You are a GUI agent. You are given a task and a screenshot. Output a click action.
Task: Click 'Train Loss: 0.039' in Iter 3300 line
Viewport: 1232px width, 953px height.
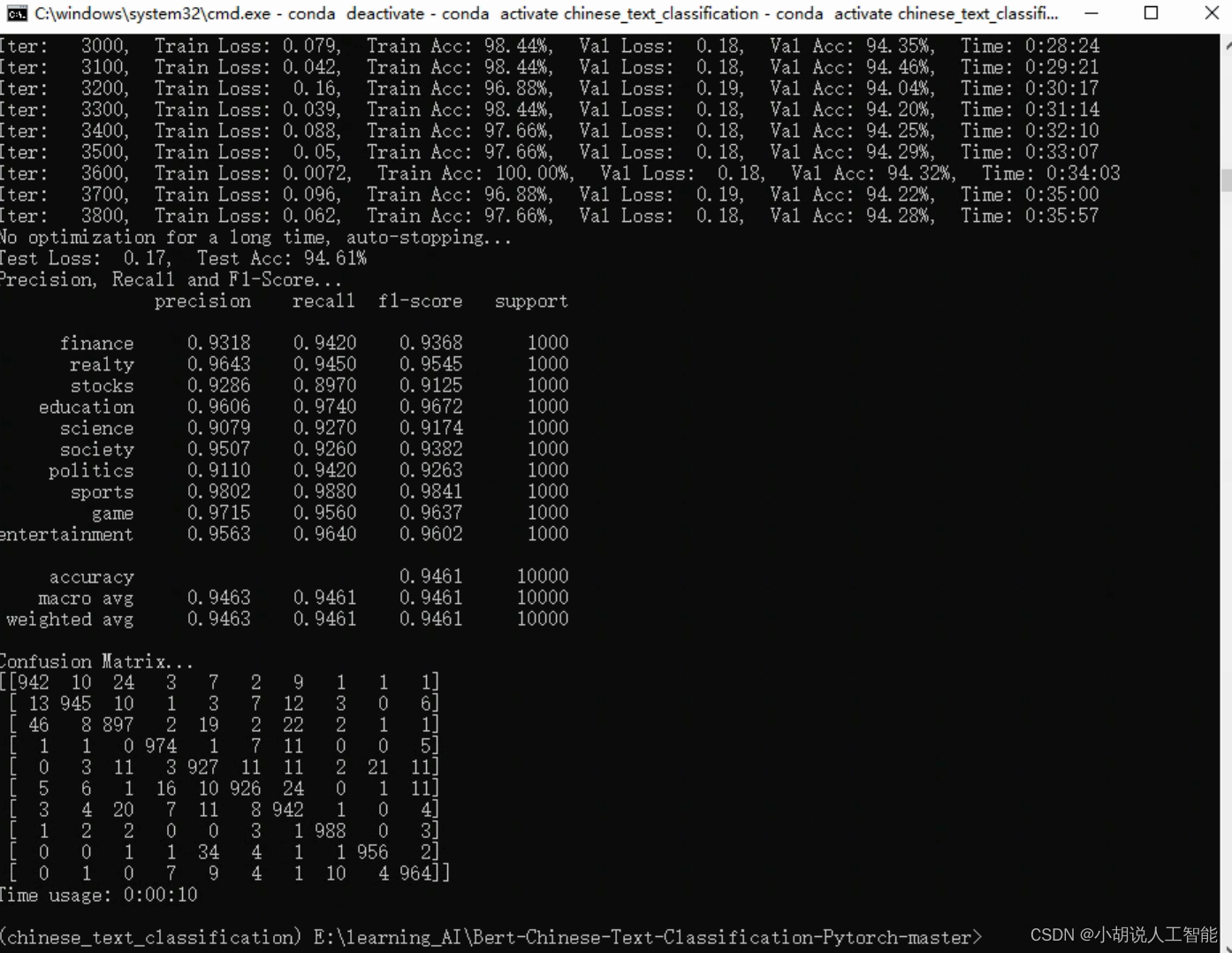(x=247, y=110)
